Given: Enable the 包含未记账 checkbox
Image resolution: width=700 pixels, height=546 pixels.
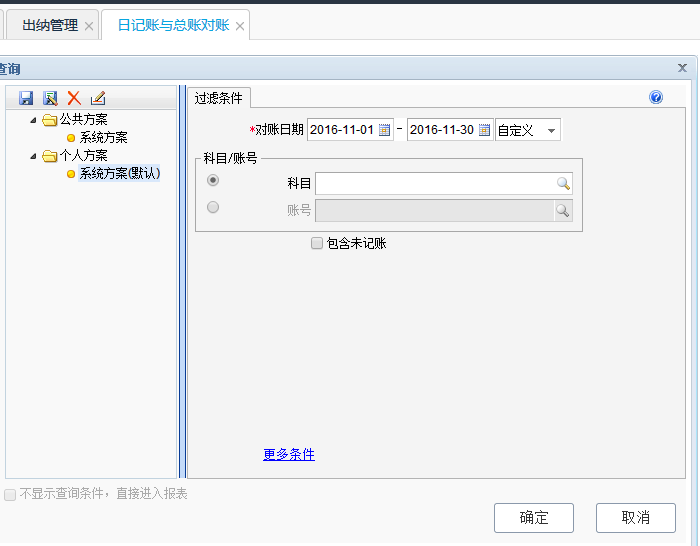Looking at the screenshot, I should (317, 243).
